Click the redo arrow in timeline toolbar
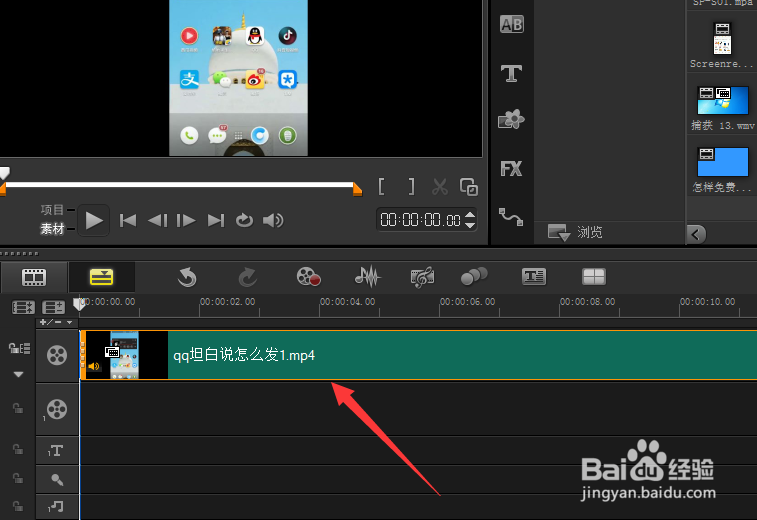This screenshot has width=757, height=520. point(248,278)
